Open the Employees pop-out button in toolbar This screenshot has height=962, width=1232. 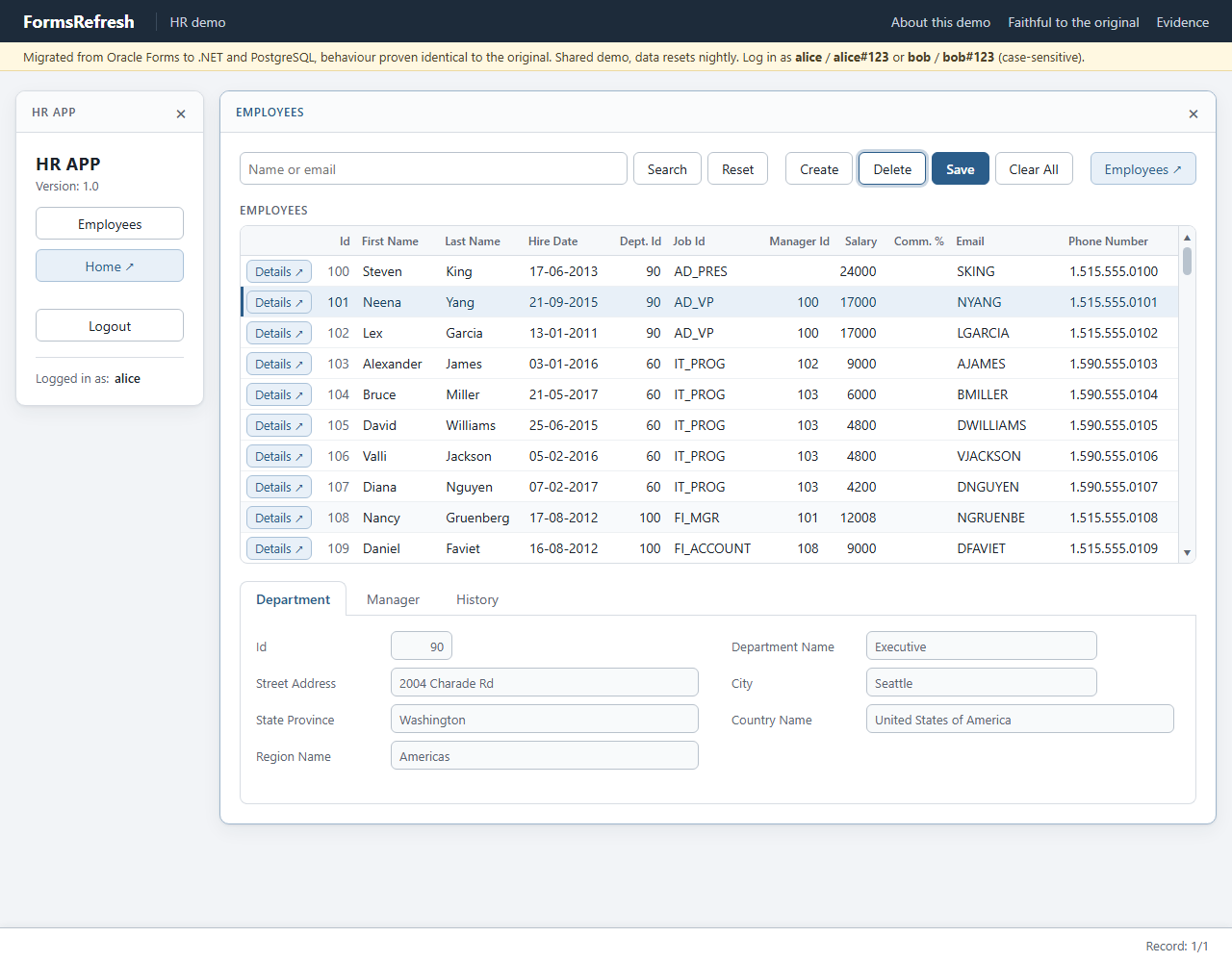point(1142,168)
